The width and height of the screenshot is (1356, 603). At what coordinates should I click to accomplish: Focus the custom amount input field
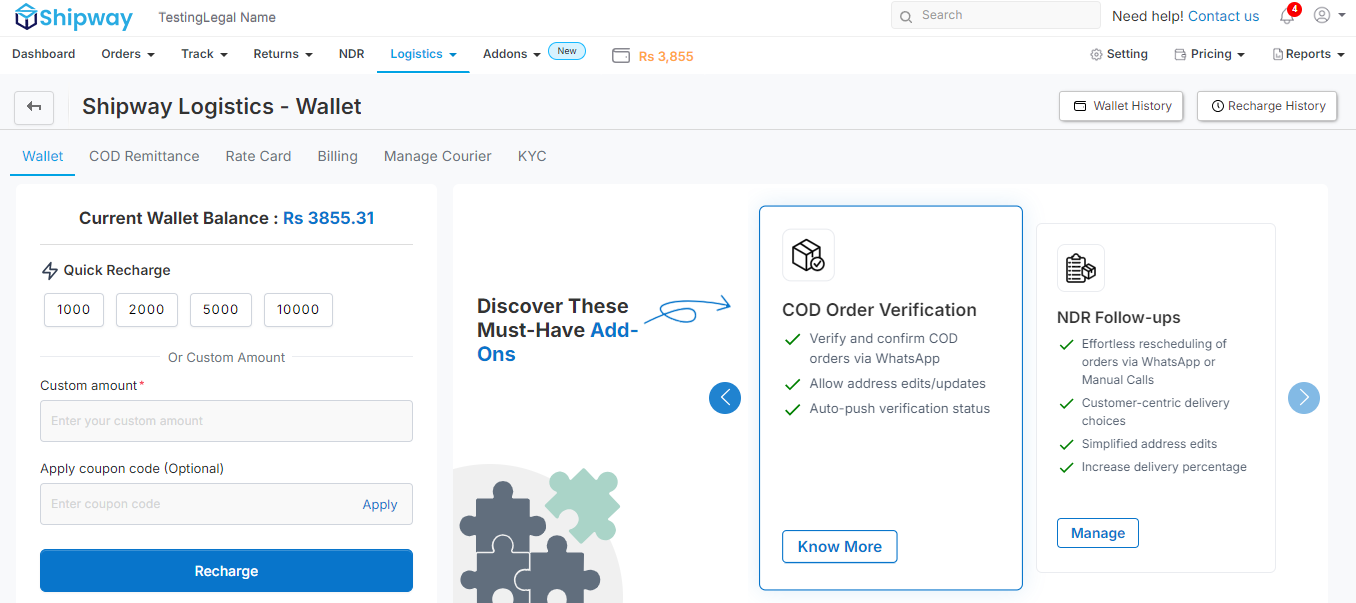(226, 421)
